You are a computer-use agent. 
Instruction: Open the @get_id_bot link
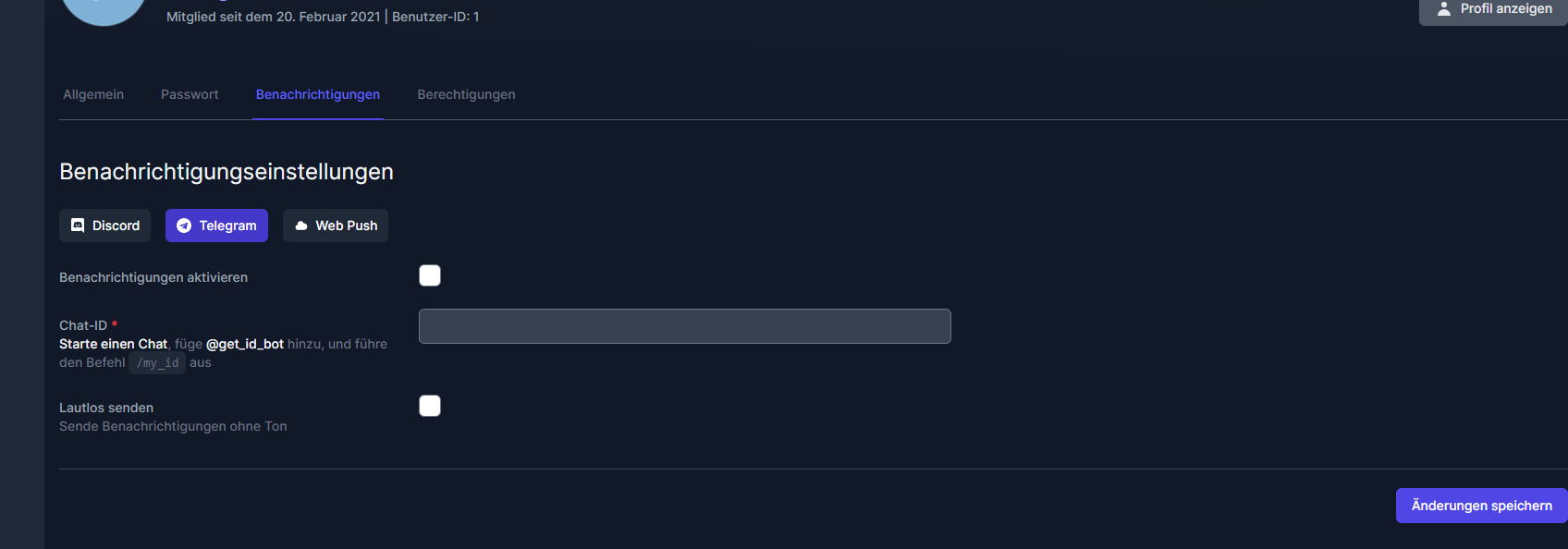[244, 344]
